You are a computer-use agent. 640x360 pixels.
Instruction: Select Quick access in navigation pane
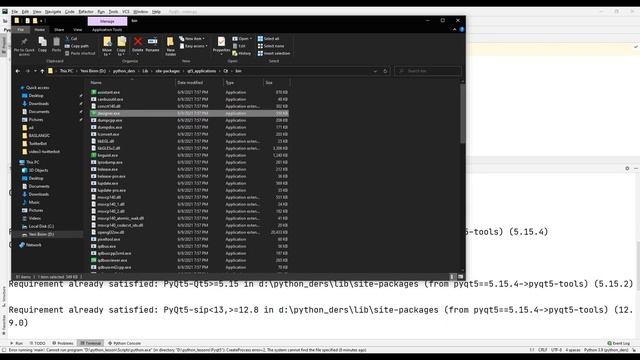(x=38, y=87)
